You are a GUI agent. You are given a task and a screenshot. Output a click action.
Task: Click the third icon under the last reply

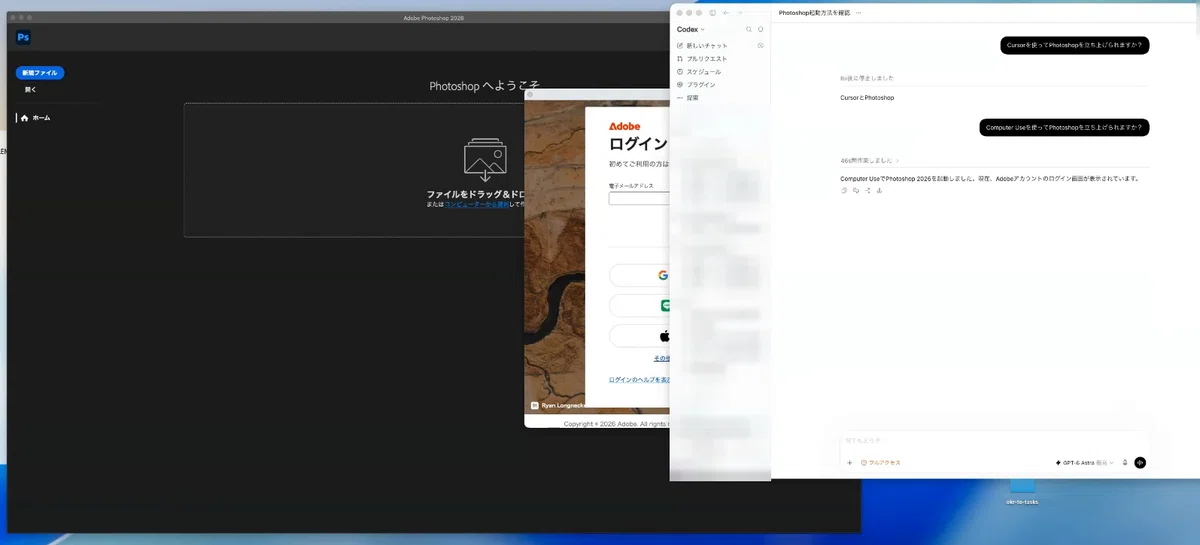click(868, 190)
